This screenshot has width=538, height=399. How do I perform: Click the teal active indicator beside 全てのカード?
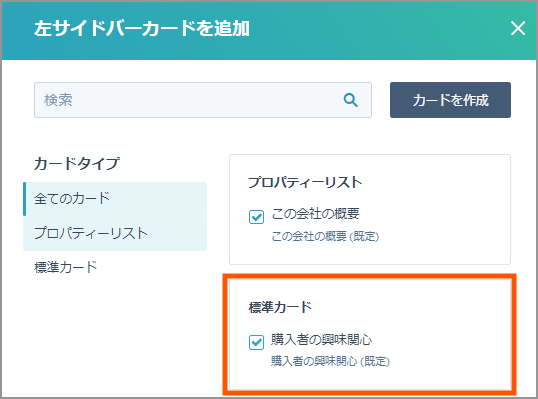tap(25, 199)
